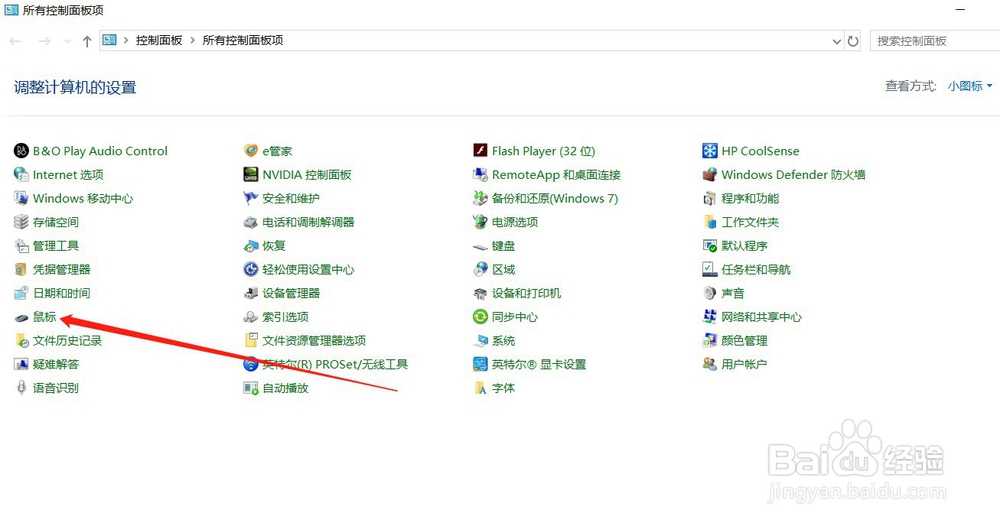This screenshot has height=526, width=1000.
Task: Click the HP CoolSense icon
Action: tap(710, 151)
